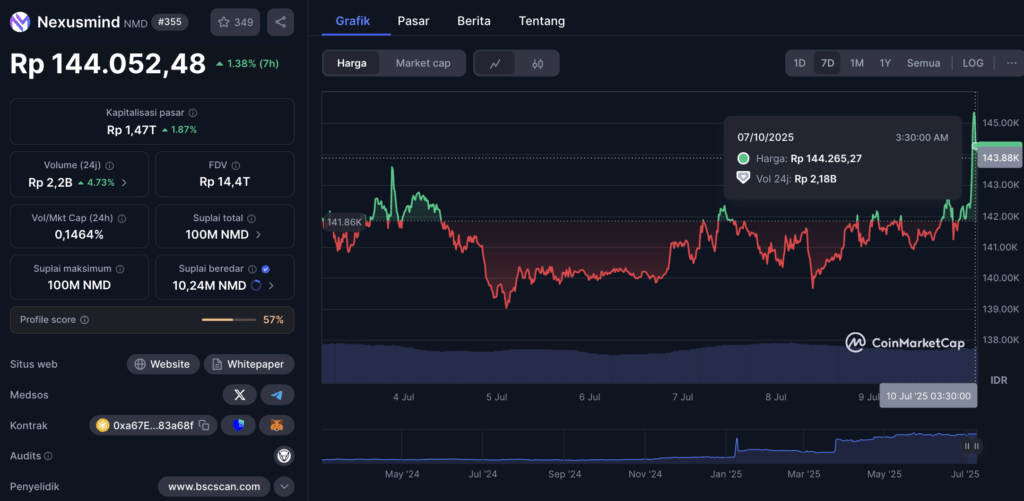1024x501 pixels.
Task: Add token to MetaMask fox icon
Action: pyautogui.click(x=277, y=425)
